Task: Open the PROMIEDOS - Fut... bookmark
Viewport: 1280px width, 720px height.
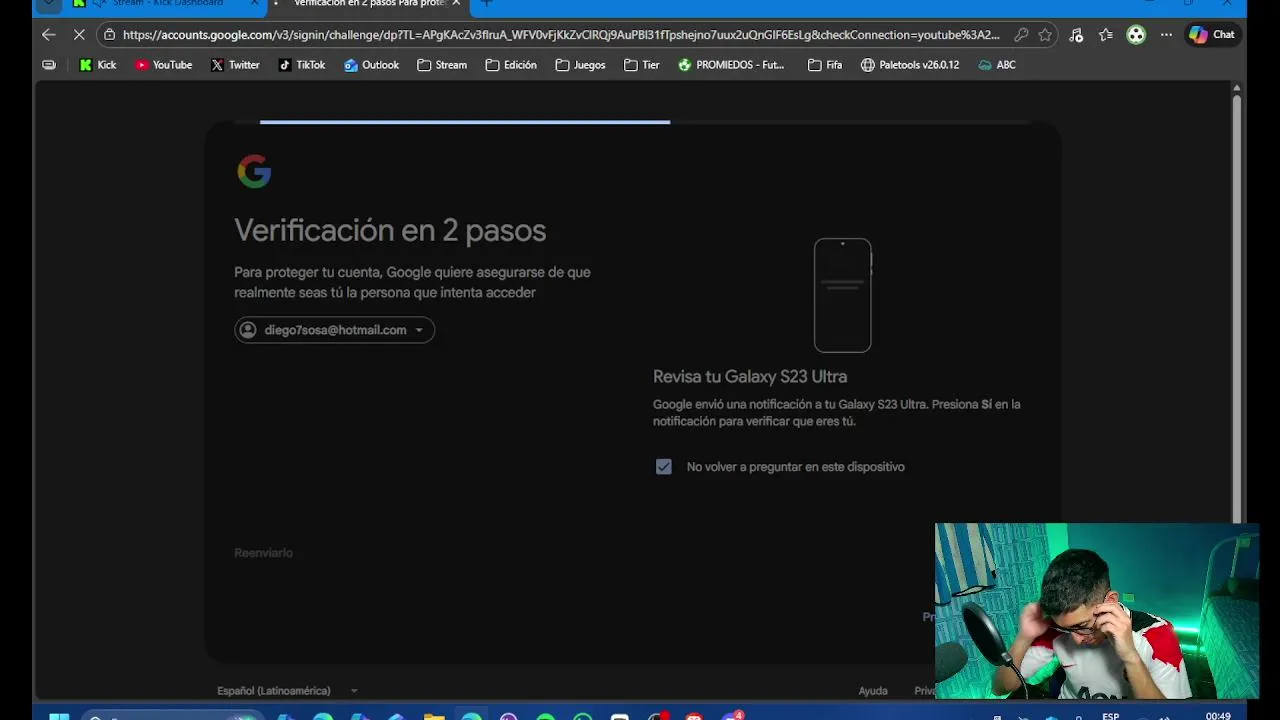Action: [x=731, y=65]
